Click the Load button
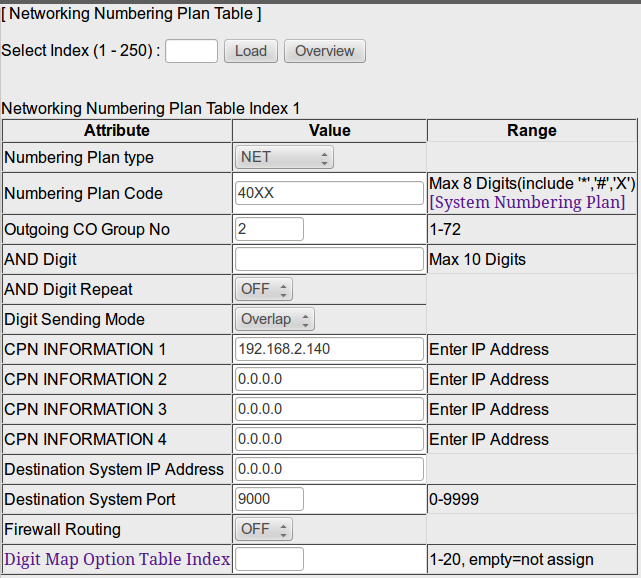The height and width of the screenshot is (578, 641). (x=251, y=51)
